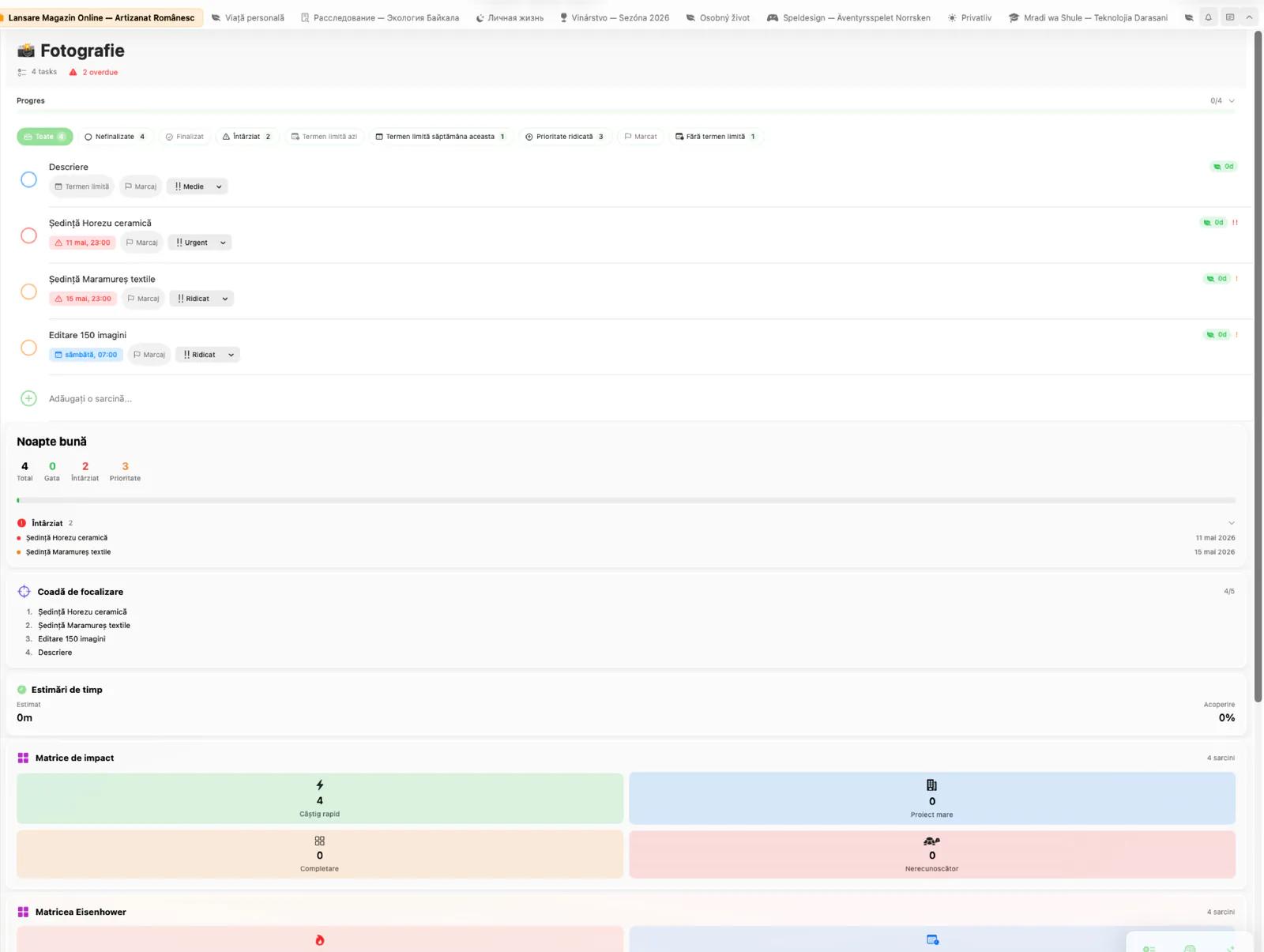Click the Marcat filter button
Viewport: 1264px width, 952px height.
pyautogui.click(x=641, y=137)
